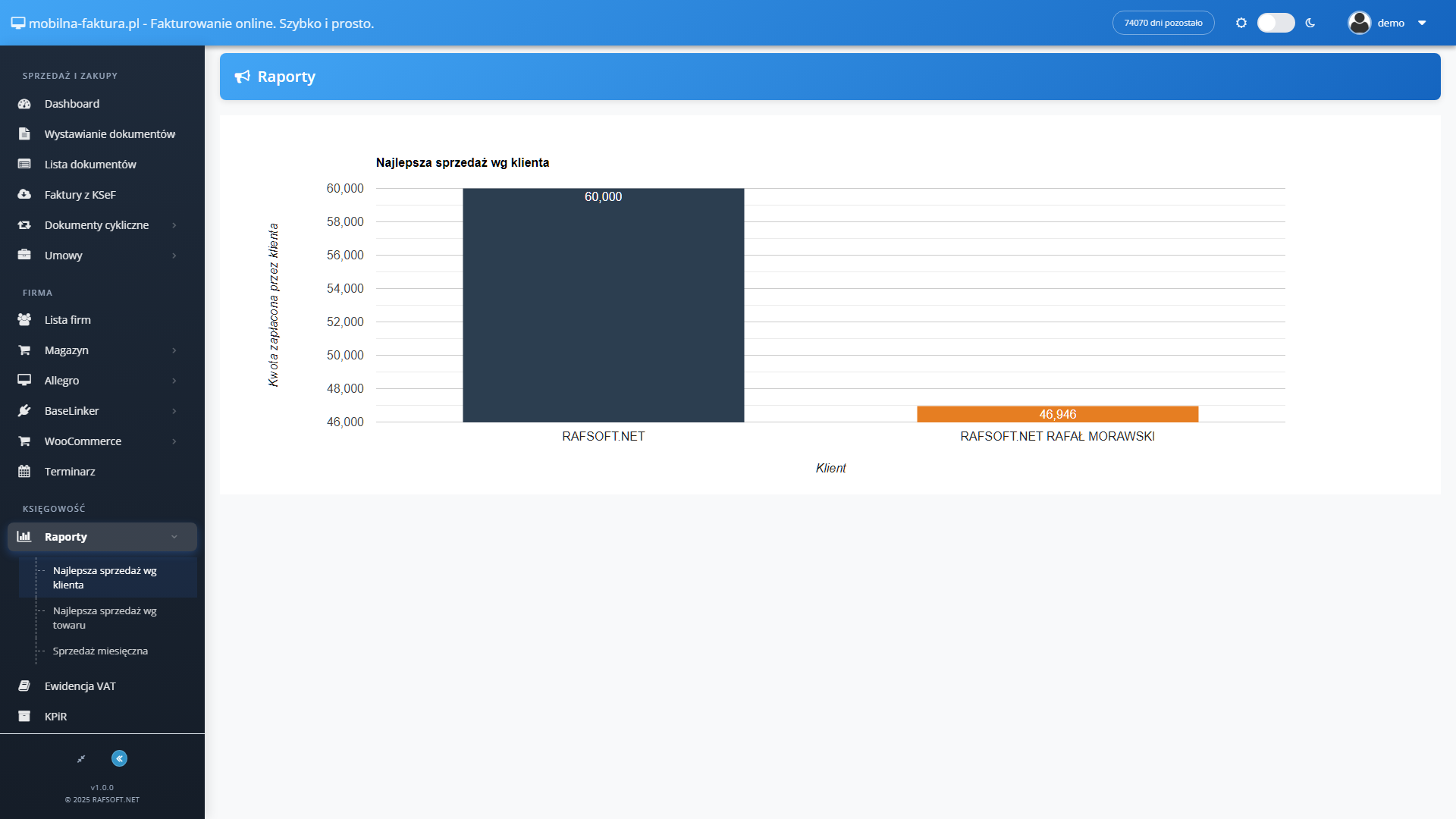Click the sidebar collapse double-arrow button

pyautogui.click(x=119, y=758)
